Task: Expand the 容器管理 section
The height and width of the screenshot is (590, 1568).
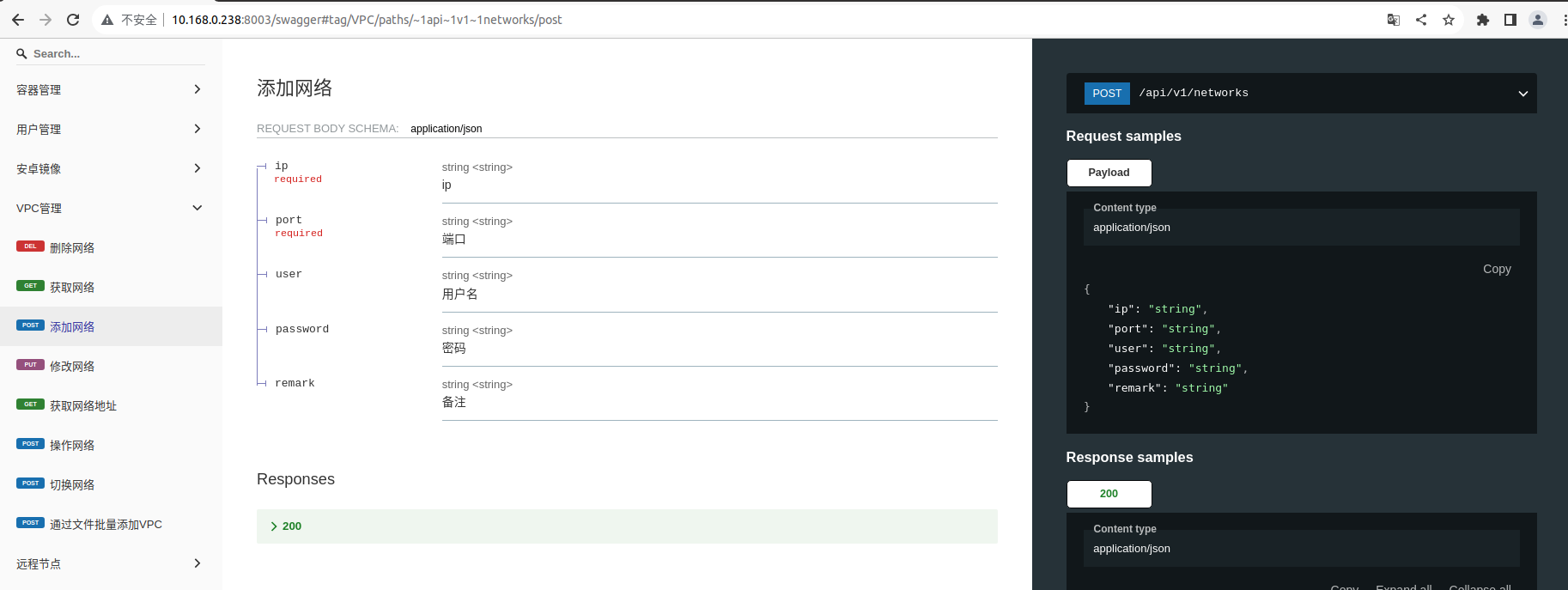Action: [x=110, y=89]
